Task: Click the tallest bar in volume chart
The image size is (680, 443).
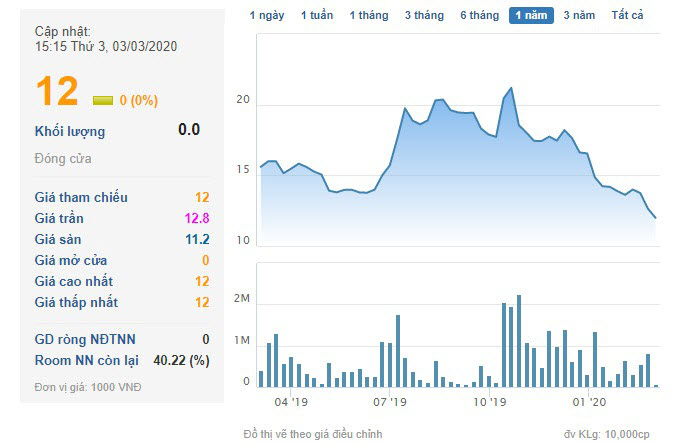Action: [519, 340]
